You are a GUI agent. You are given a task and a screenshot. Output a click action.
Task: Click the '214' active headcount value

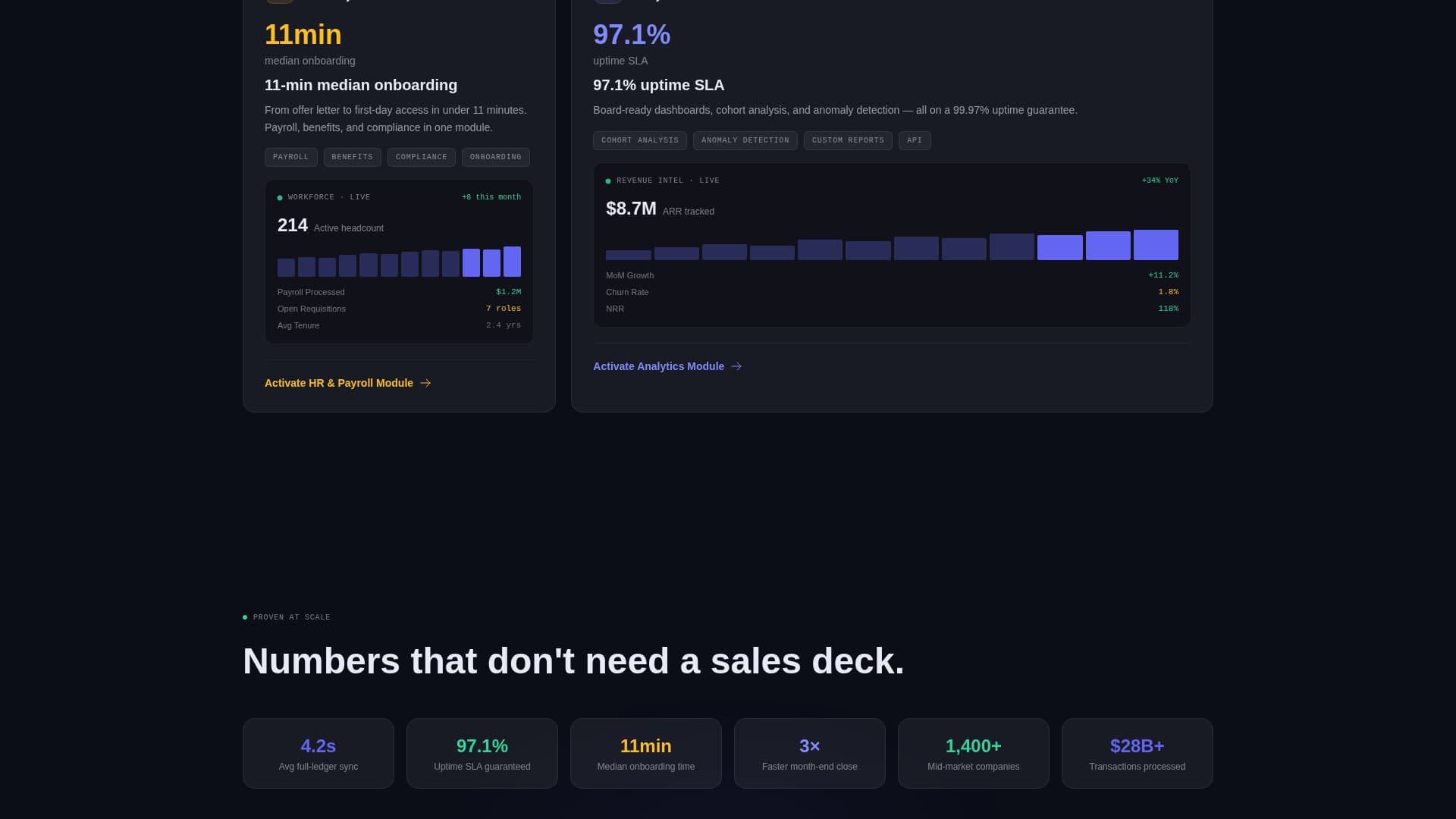(293, 225)
